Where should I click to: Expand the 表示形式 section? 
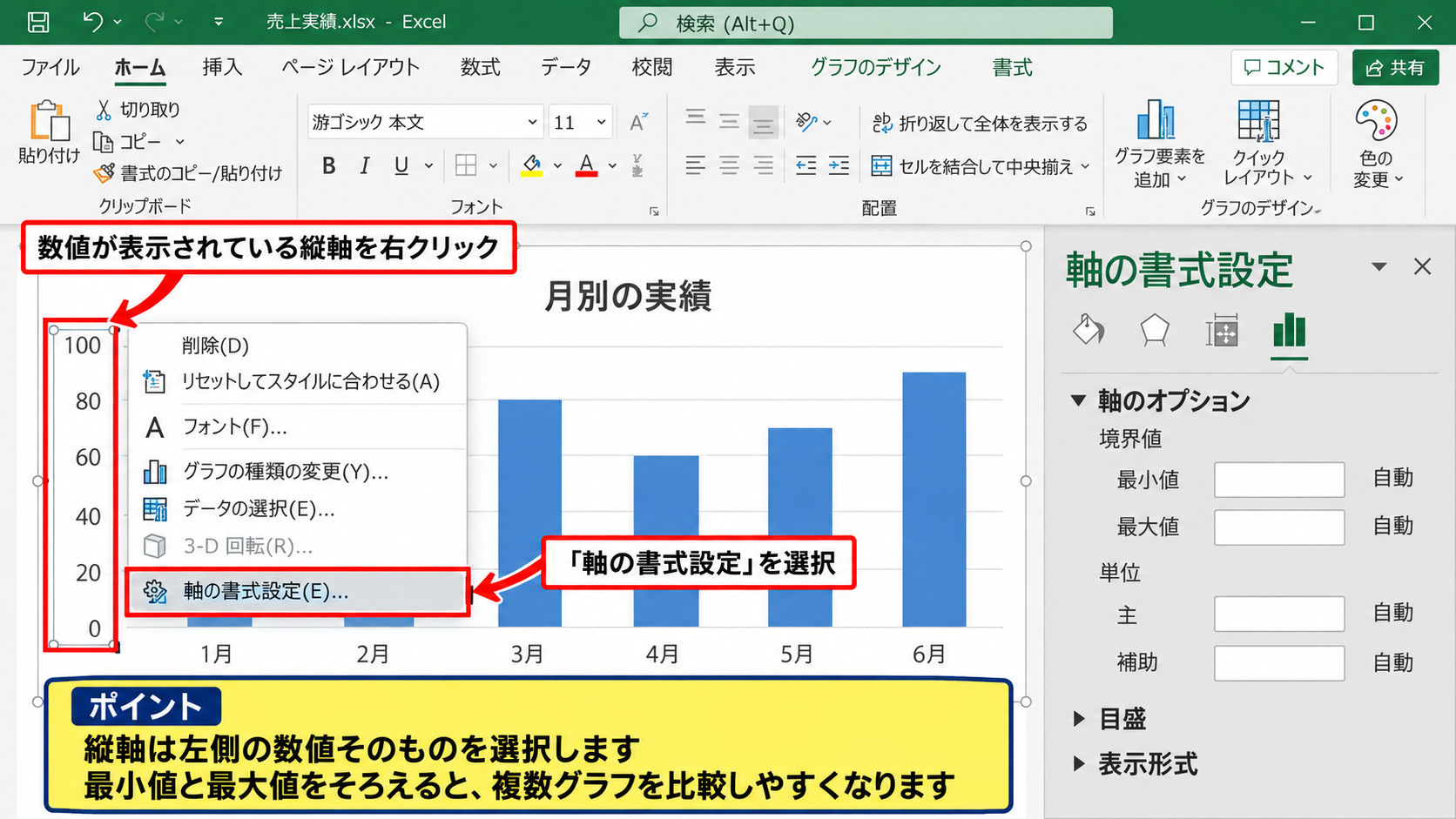point(1079,764)
